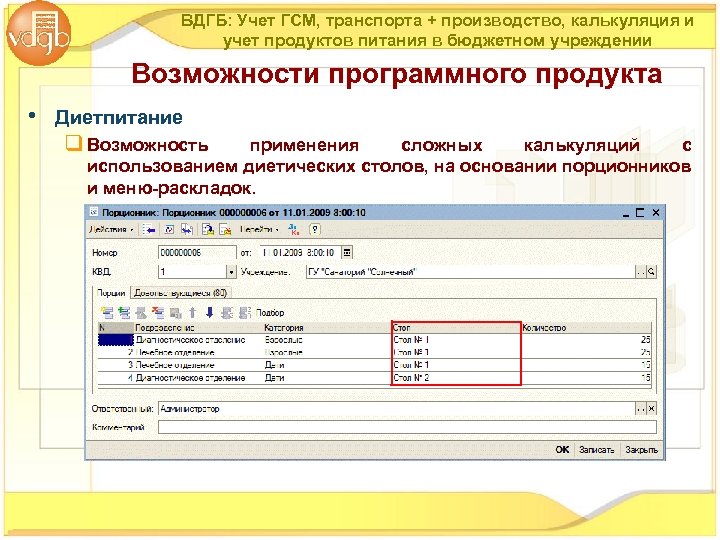Screen dimensions: 720x540
Task: Click the Количество column header
Action: (x=586, y=328)
